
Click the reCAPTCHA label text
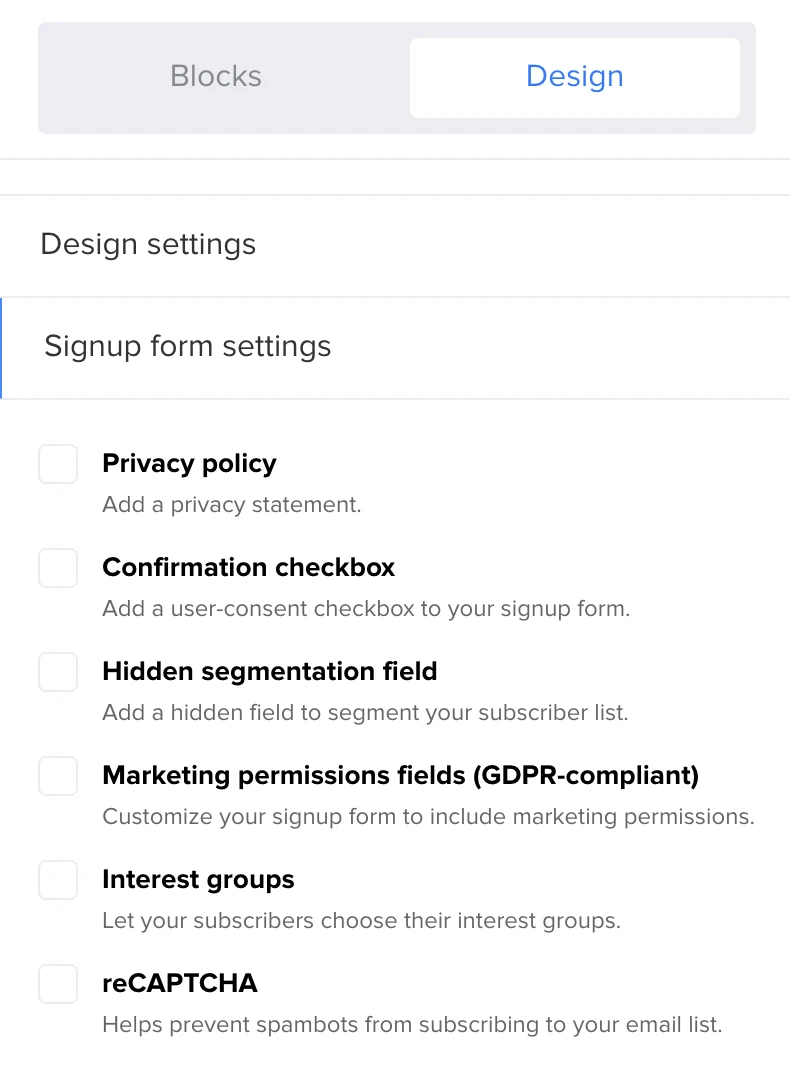pos(180,984)
